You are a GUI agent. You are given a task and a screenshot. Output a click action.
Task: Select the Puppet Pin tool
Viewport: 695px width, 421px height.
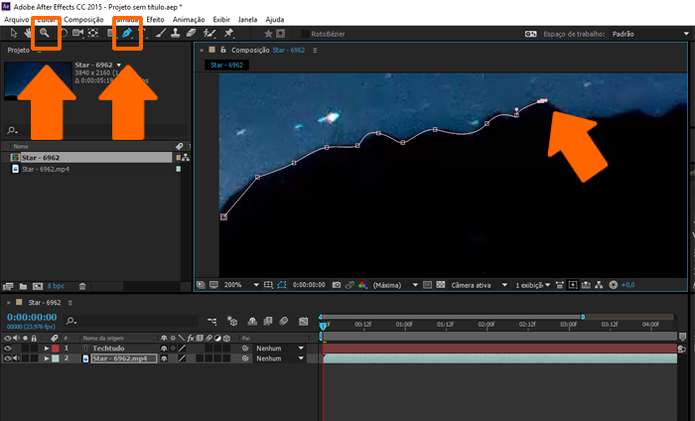pos(229,33)
